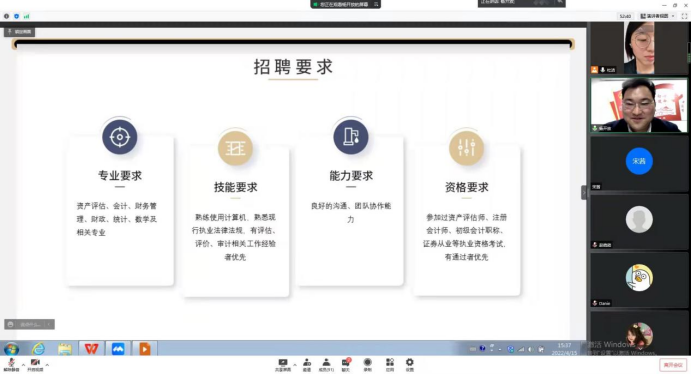The width and height of the screenshot is (691, 374).
Task: Open the members (成员) list
Action: [326, 365]
